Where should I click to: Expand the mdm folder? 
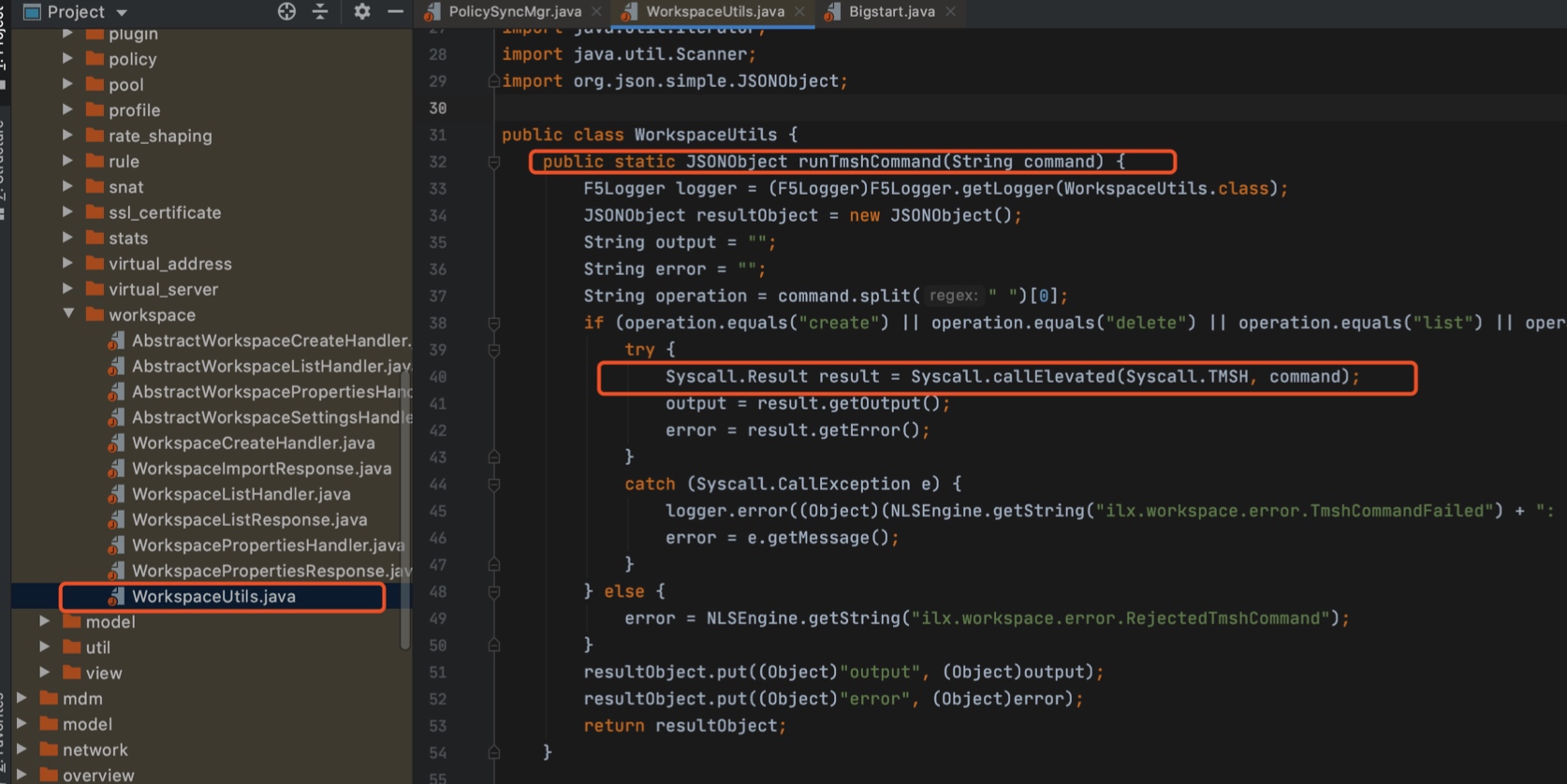pyautogui.click(x=22, y=698)
